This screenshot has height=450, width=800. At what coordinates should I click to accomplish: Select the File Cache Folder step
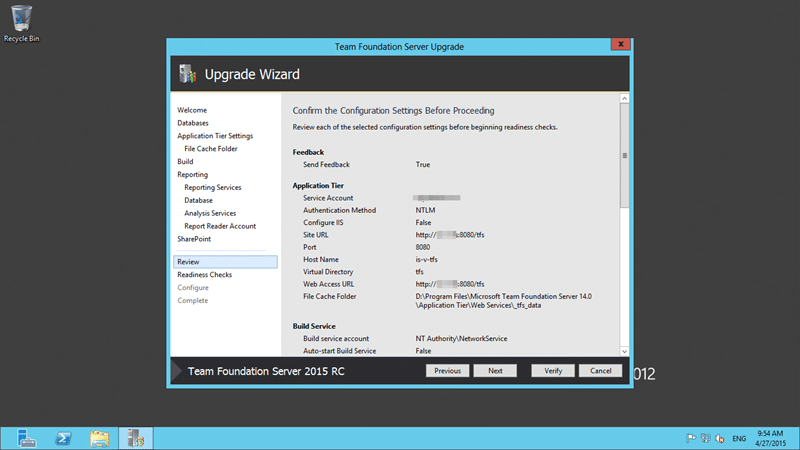[211, 148]
